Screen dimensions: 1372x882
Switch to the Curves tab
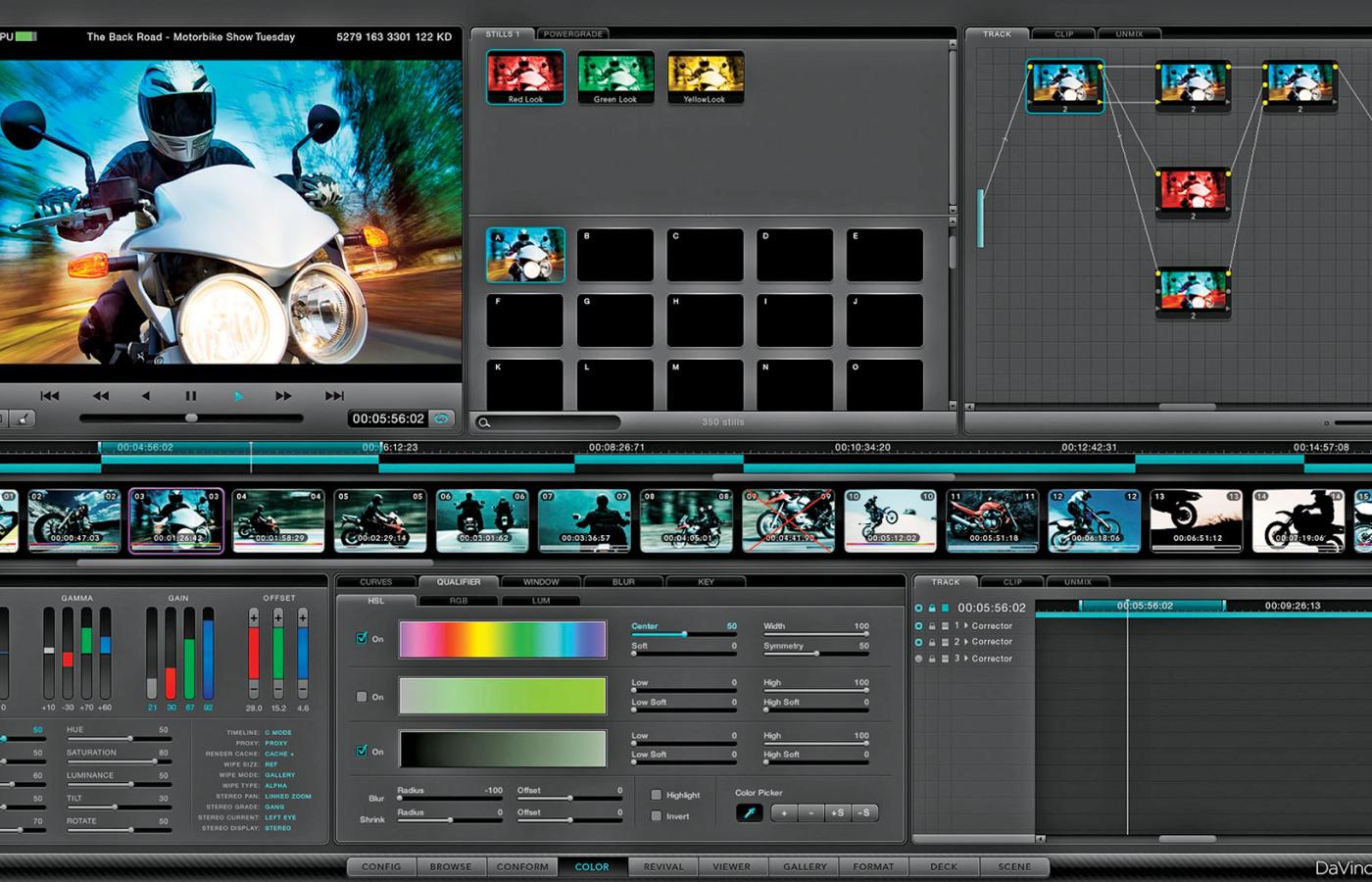point(375,582)
